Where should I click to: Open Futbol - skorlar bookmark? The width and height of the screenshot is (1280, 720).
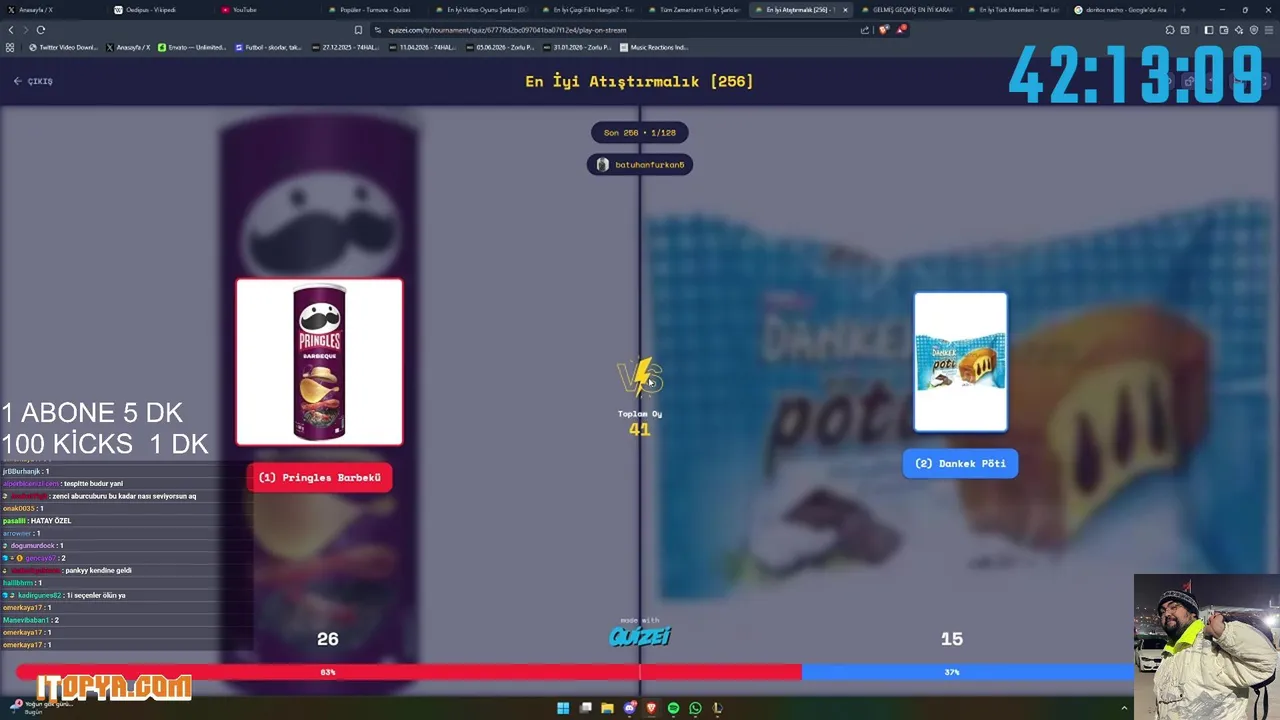point(268,47)
